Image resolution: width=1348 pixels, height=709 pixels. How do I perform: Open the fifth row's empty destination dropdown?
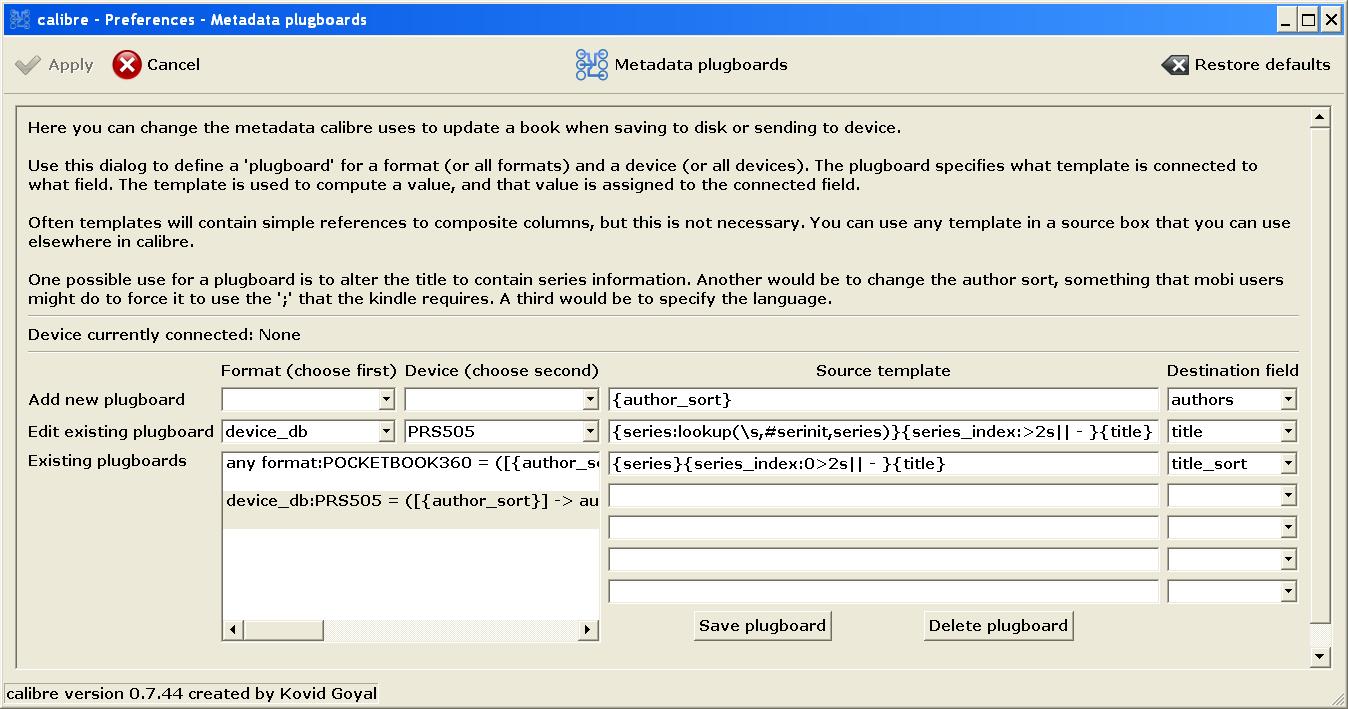pyautogui.click(x=1288, y=528)
